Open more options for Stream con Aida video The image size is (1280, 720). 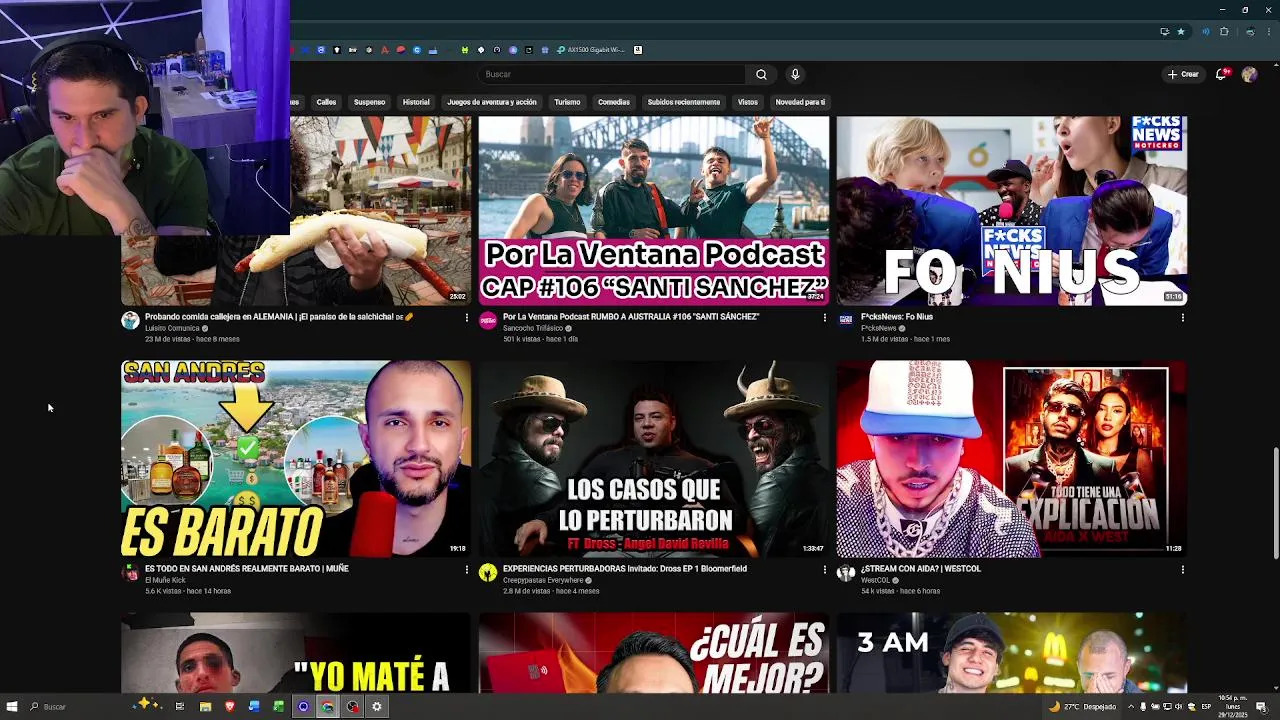[1182, 569]
